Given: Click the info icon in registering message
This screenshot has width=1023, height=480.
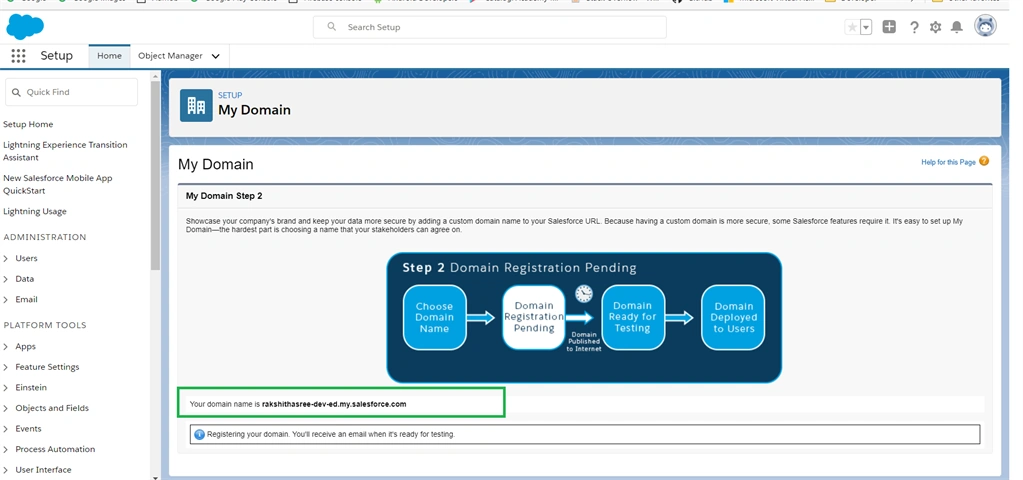Looking at the screenshot, I should pos(200,434).
